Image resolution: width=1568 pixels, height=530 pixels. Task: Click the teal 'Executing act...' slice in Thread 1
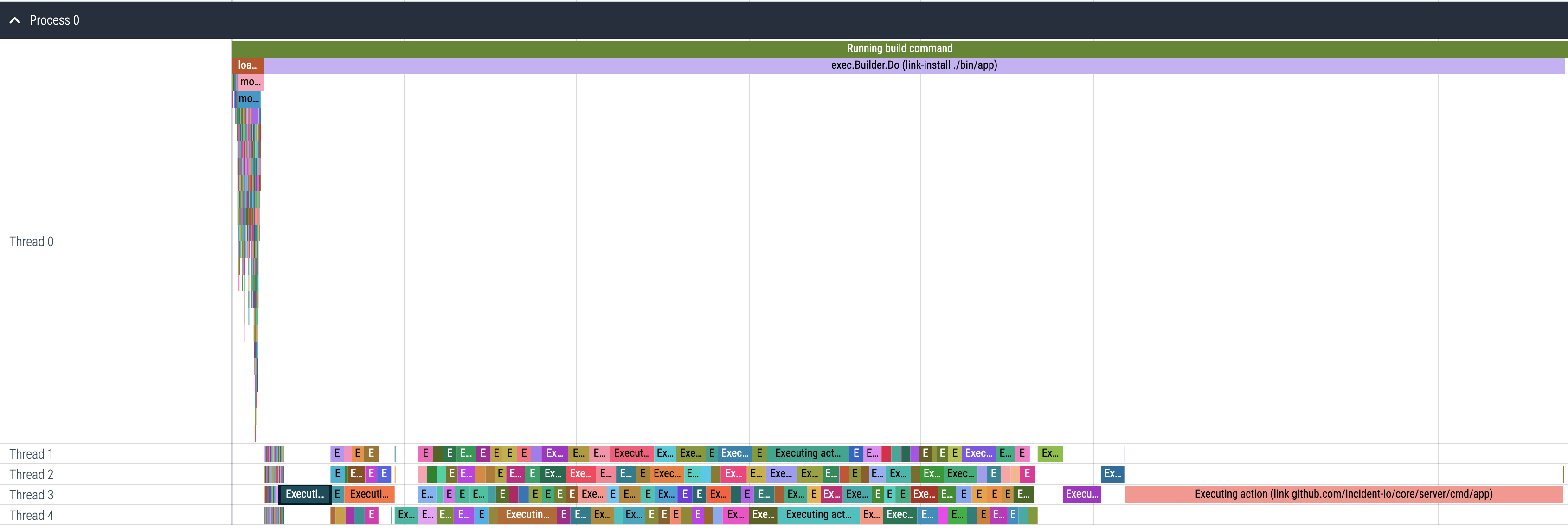pyautogui.click(x=808, y=453)
